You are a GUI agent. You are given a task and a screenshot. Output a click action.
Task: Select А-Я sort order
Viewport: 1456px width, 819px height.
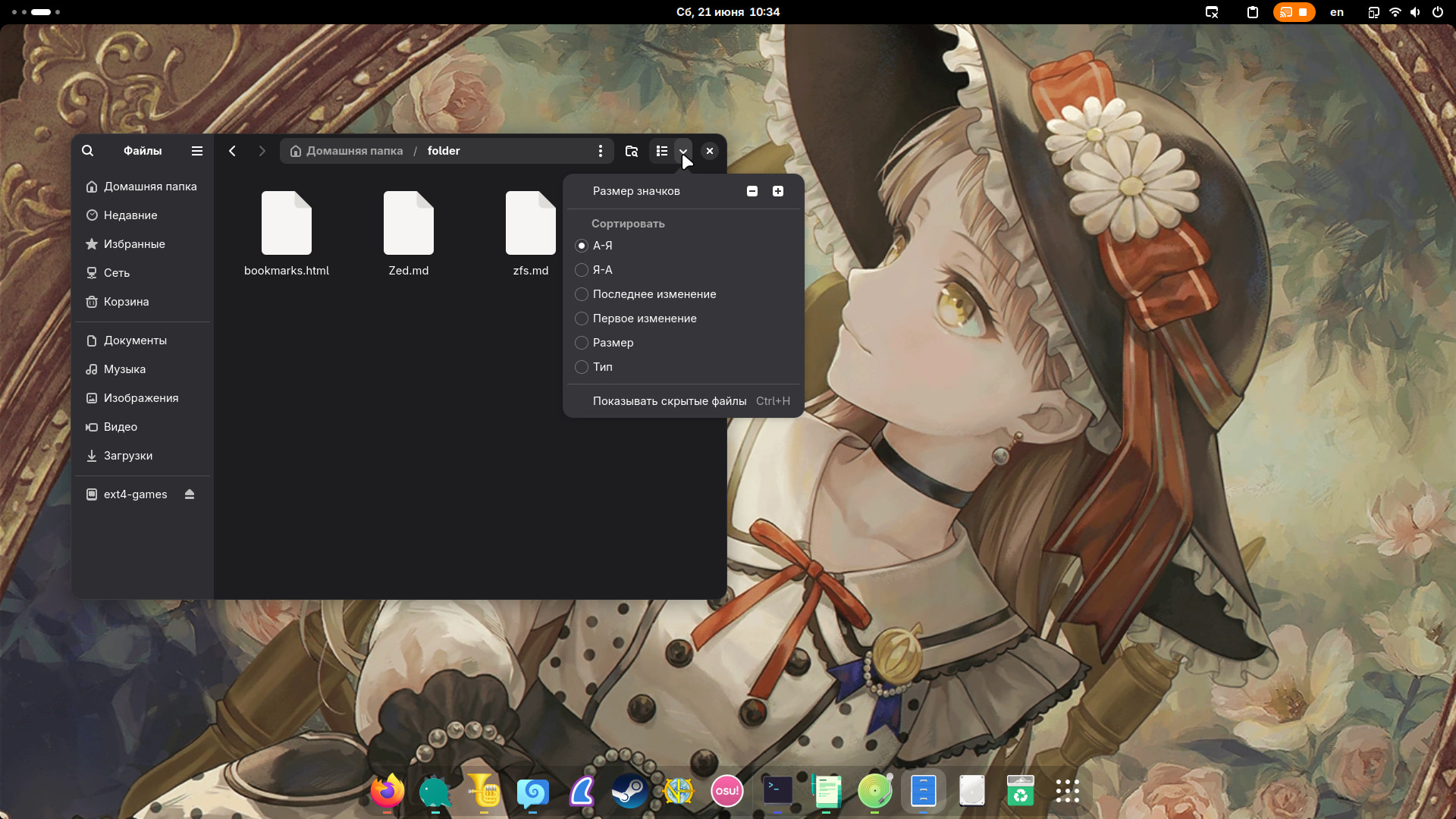[683, 246]
